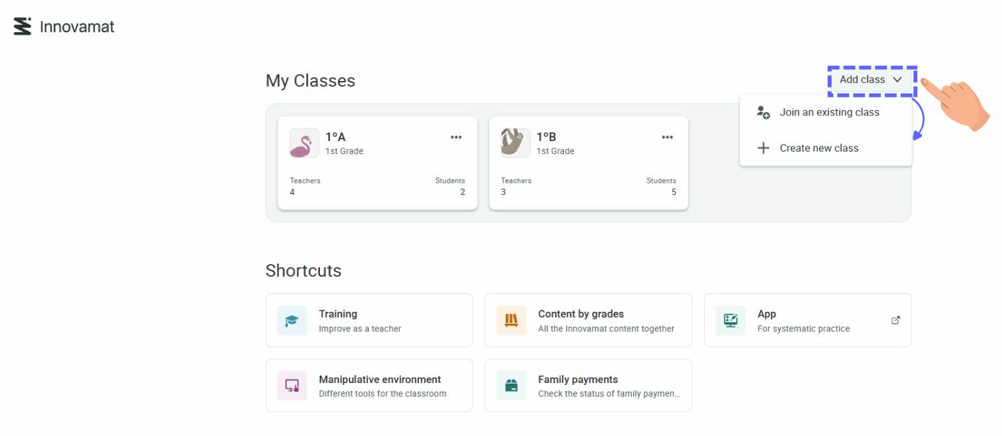The height and width of the screenshot is (436, 1002).
Task: Click the Manipulative environment screen icon
Action: 292,386
